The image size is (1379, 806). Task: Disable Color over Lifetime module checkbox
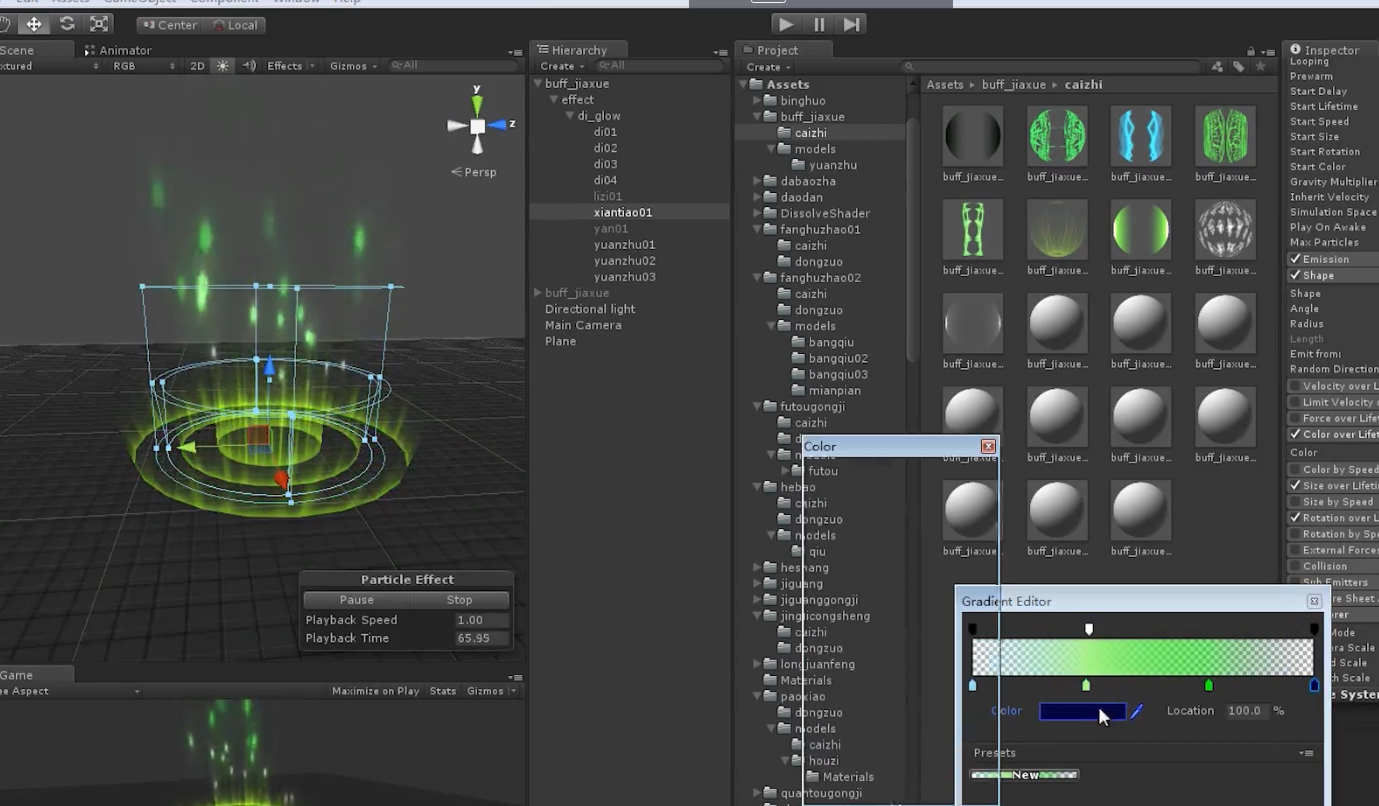click(x=1295, y=434)
